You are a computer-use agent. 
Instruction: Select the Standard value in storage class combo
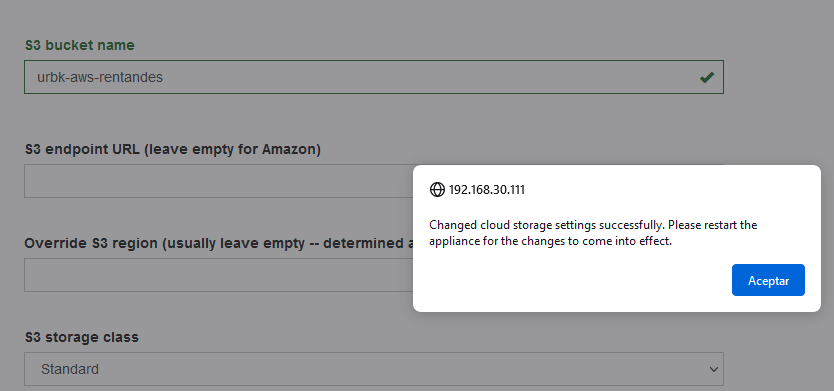tap(70, 369)
